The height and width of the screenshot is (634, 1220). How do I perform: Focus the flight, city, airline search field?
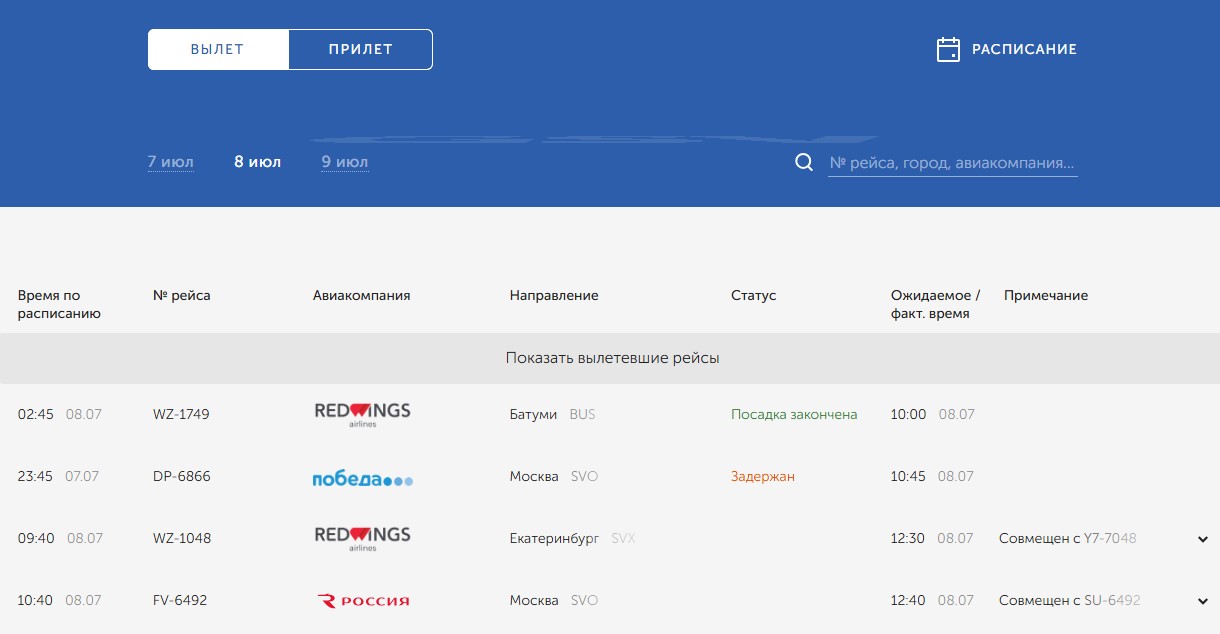click(x=952, y=163)
